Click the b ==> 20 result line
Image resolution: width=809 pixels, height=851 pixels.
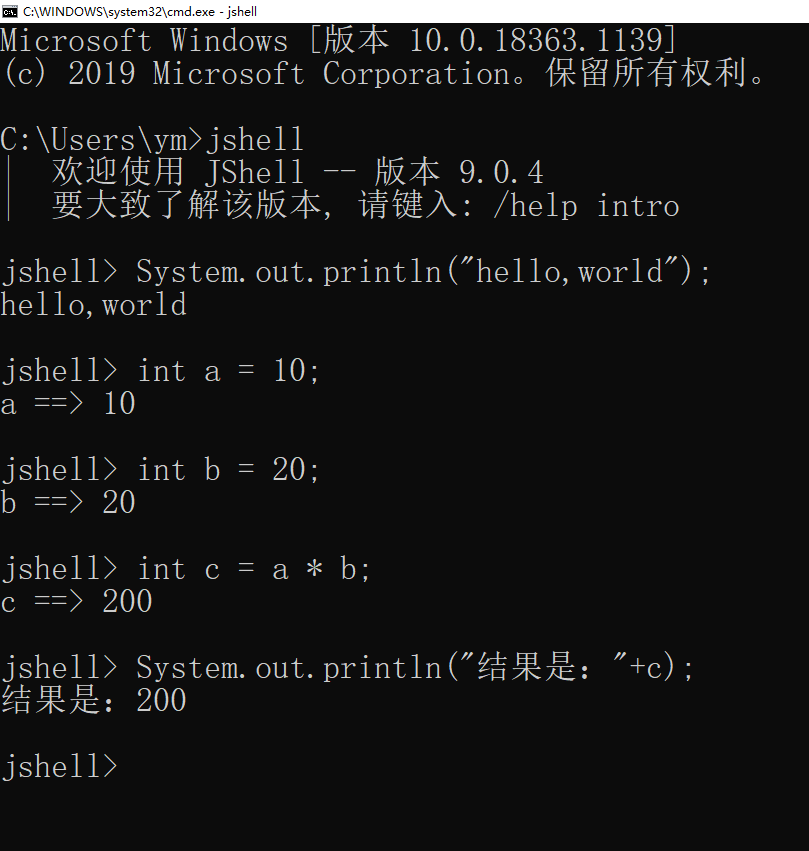tap(68, 502)
